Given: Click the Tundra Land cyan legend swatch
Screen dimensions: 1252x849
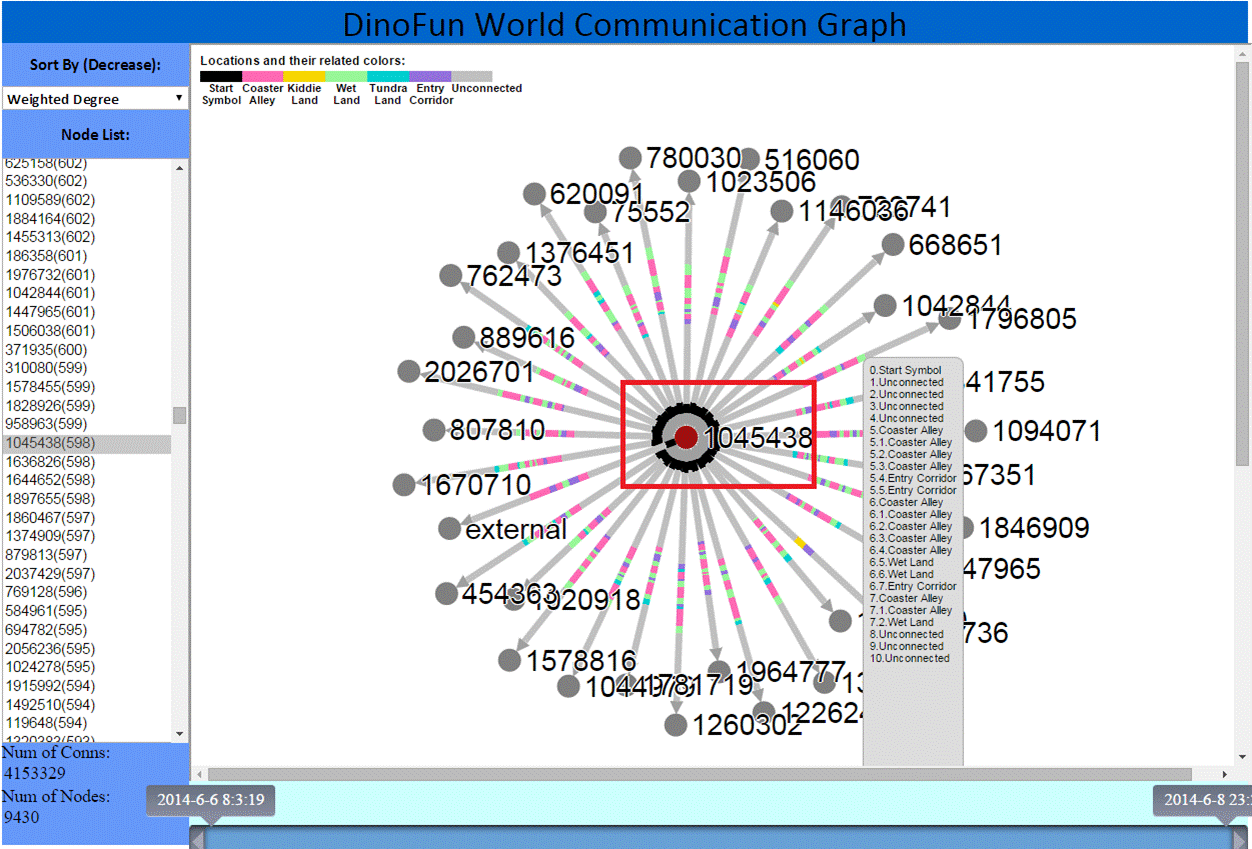Looking at the screenshot, I should tap(388, 76).
